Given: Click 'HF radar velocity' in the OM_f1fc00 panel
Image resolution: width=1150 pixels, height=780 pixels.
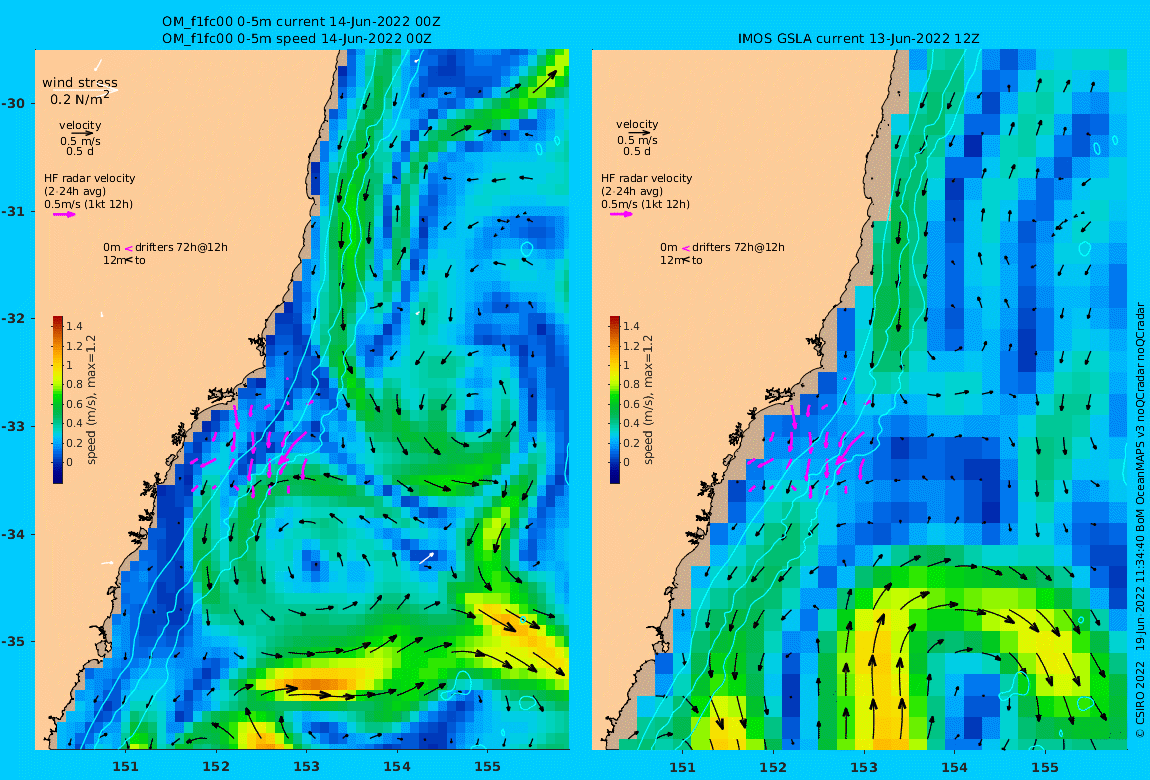Looking at the screenshot, I should [89, 178].
